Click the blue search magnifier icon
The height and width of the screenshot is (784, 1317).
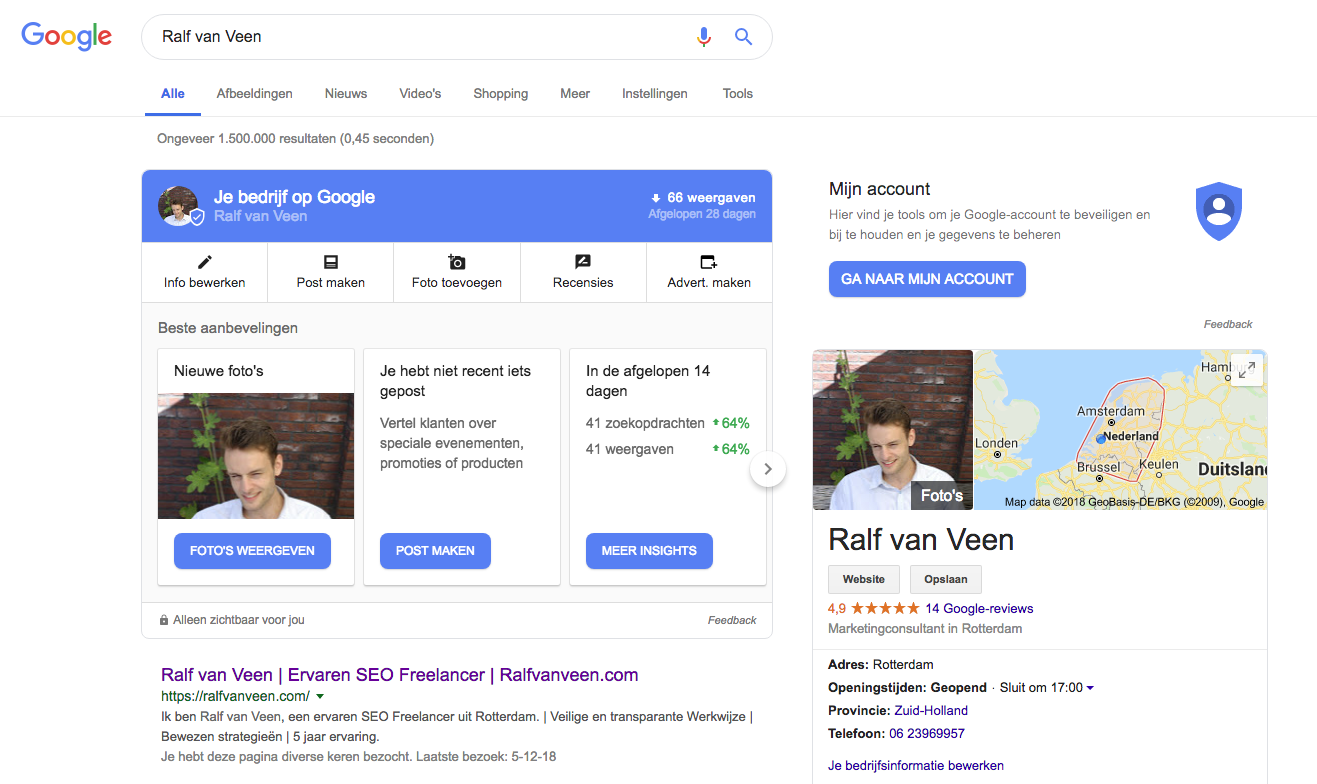[x=743, y=37]
